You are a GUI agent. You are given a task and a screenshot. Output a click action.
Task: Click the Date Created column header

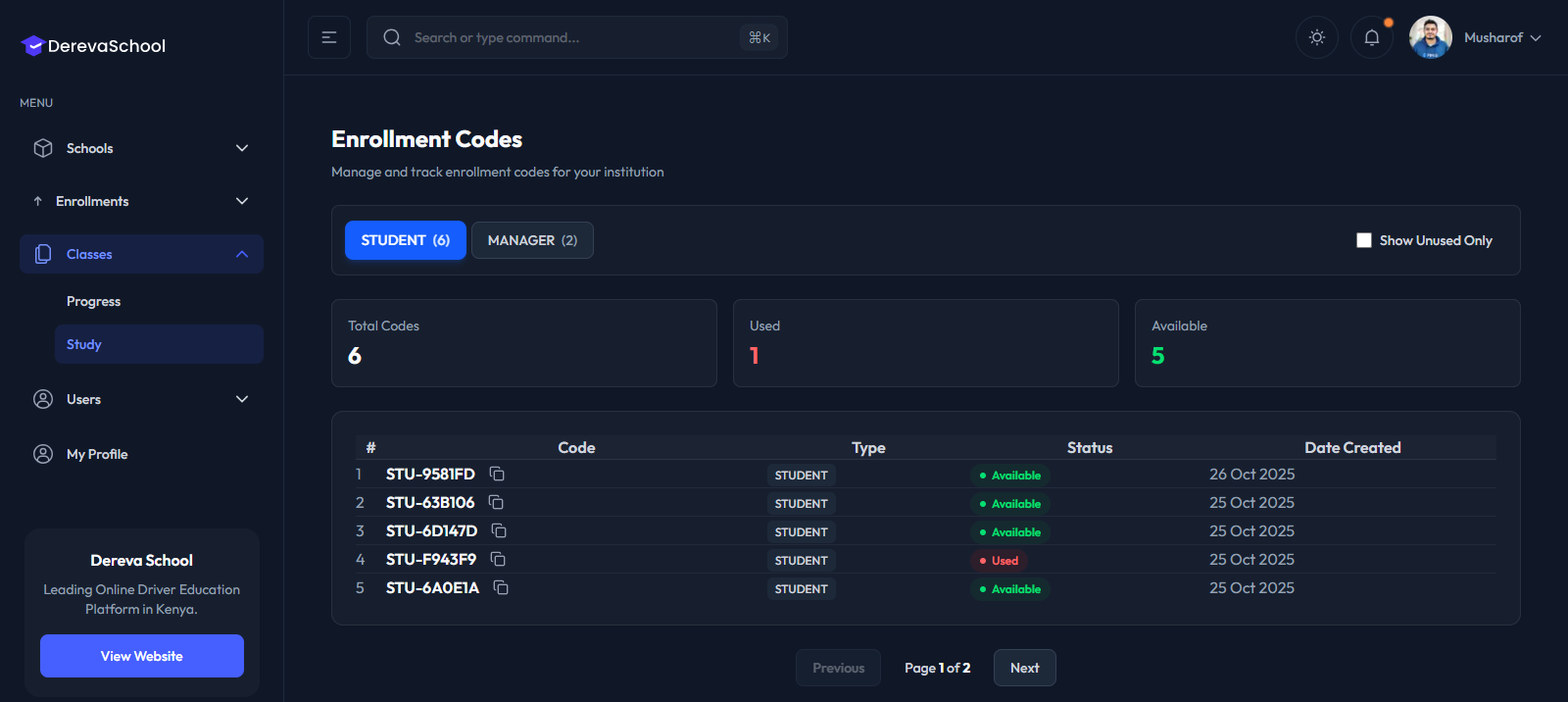[x=1352, y=447]
